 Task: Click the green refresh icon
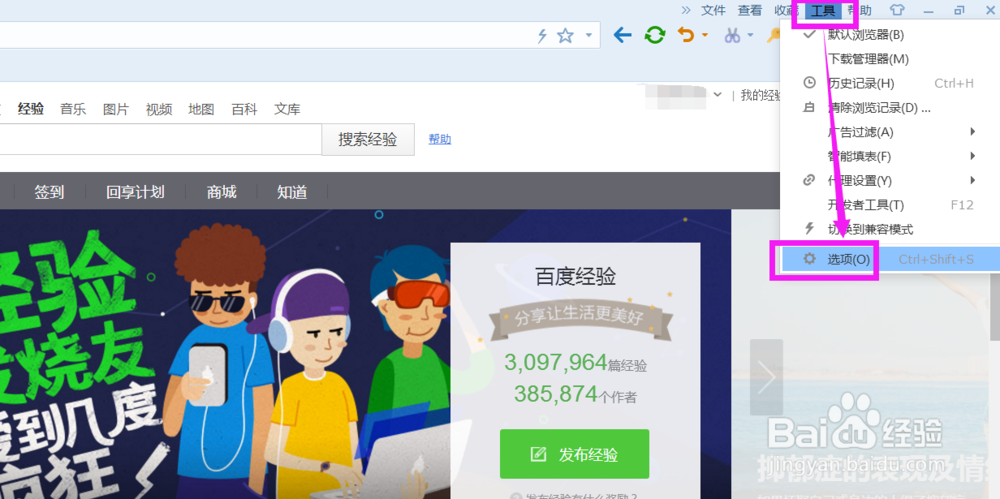tap(654, 35)
